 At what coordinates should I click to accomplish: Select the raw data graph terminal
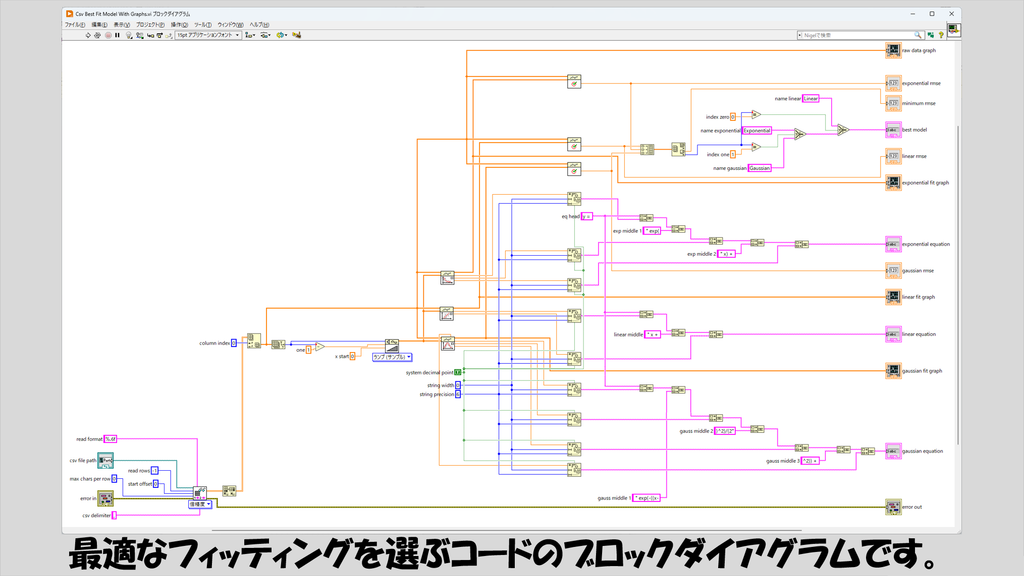coord(893,50)
